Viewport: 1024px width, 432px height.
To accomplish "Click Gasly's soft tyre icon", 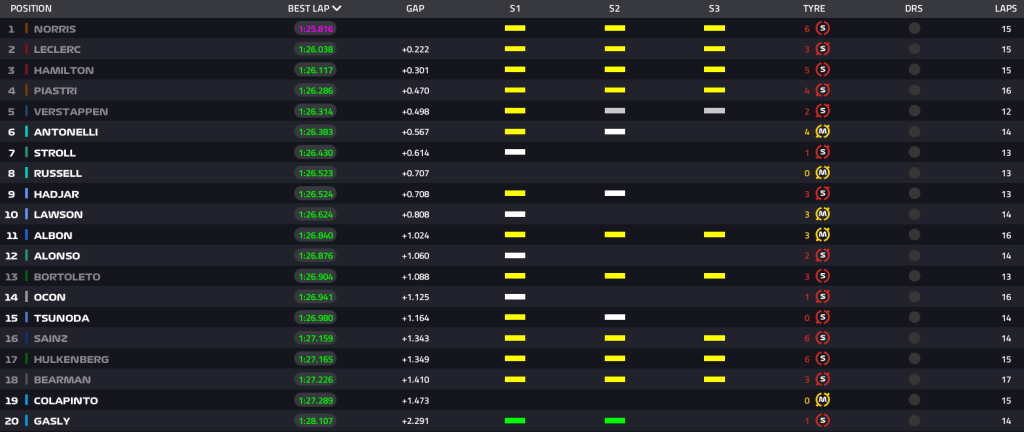I will (x=823, y=421).
